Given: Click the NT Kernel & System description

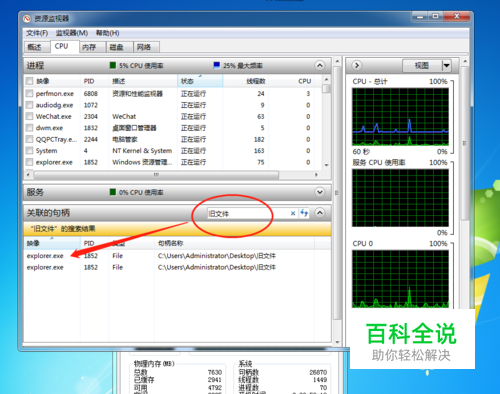Looking at the screenshot, I should click(x=142, y=151).
